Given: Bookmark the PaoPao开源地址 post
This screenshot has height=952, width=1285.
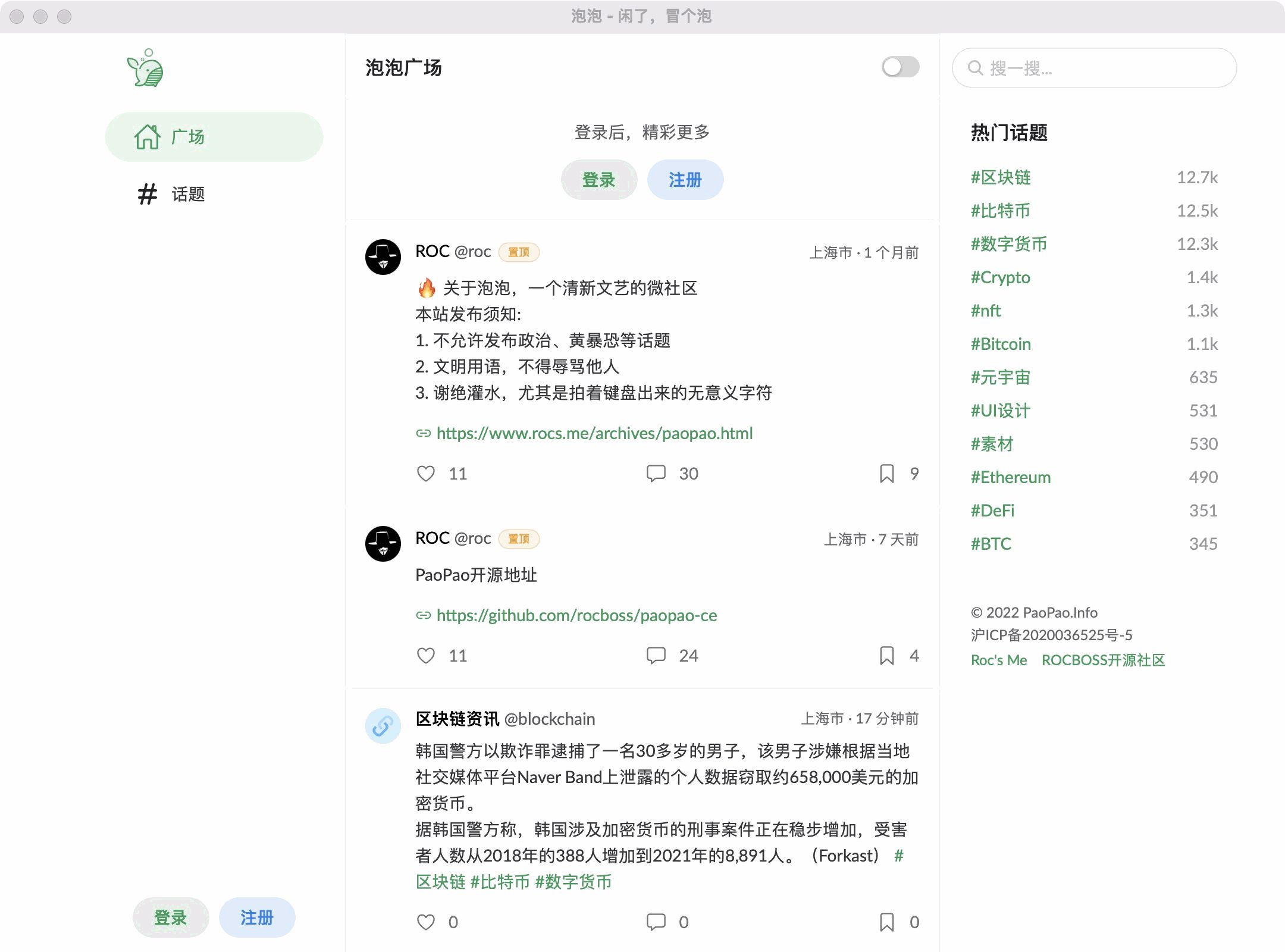Looking at the screenshot, I should point(886,656).
